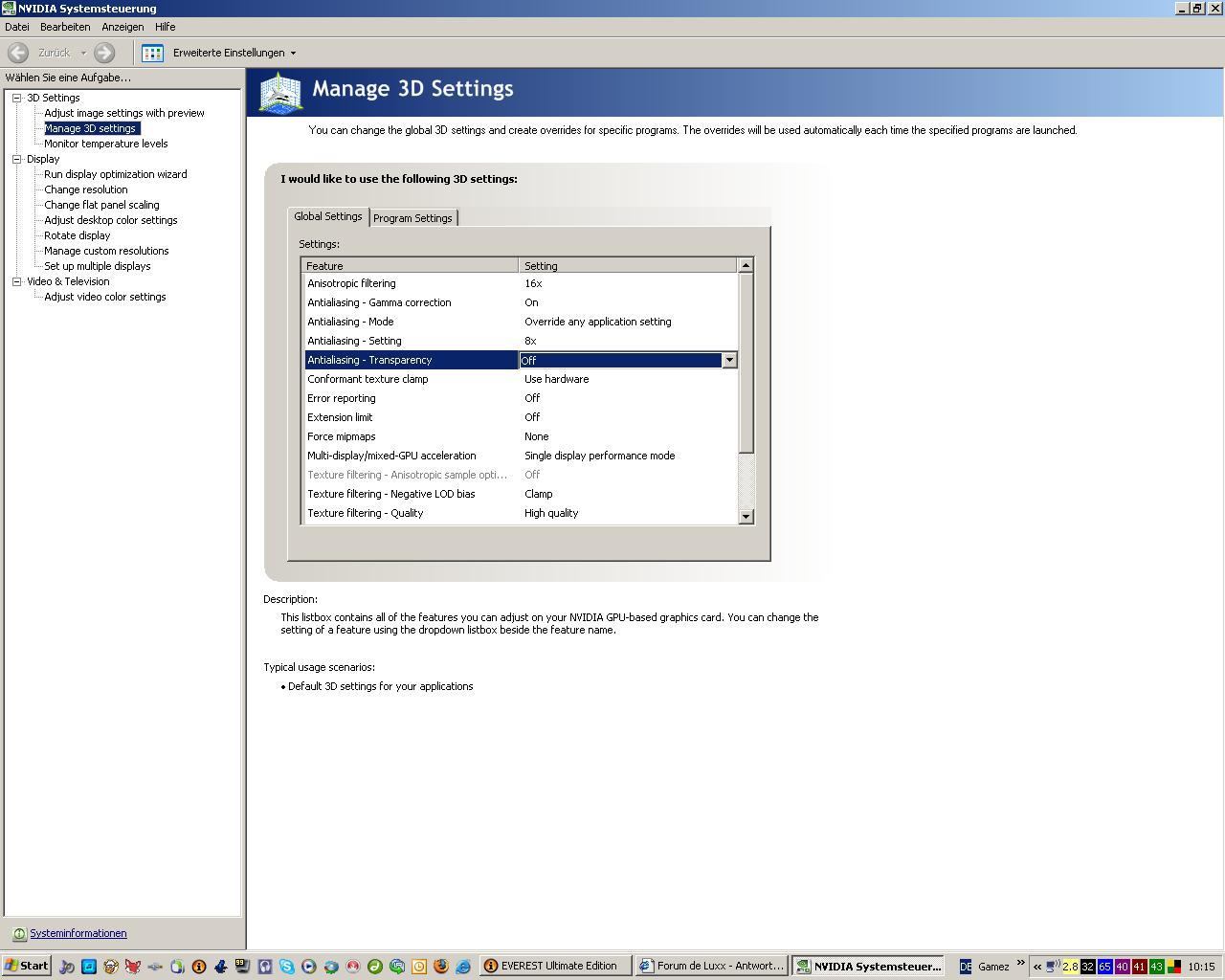
Task: Select the Anisotropic filtering row
Action: tap(521, 283)
